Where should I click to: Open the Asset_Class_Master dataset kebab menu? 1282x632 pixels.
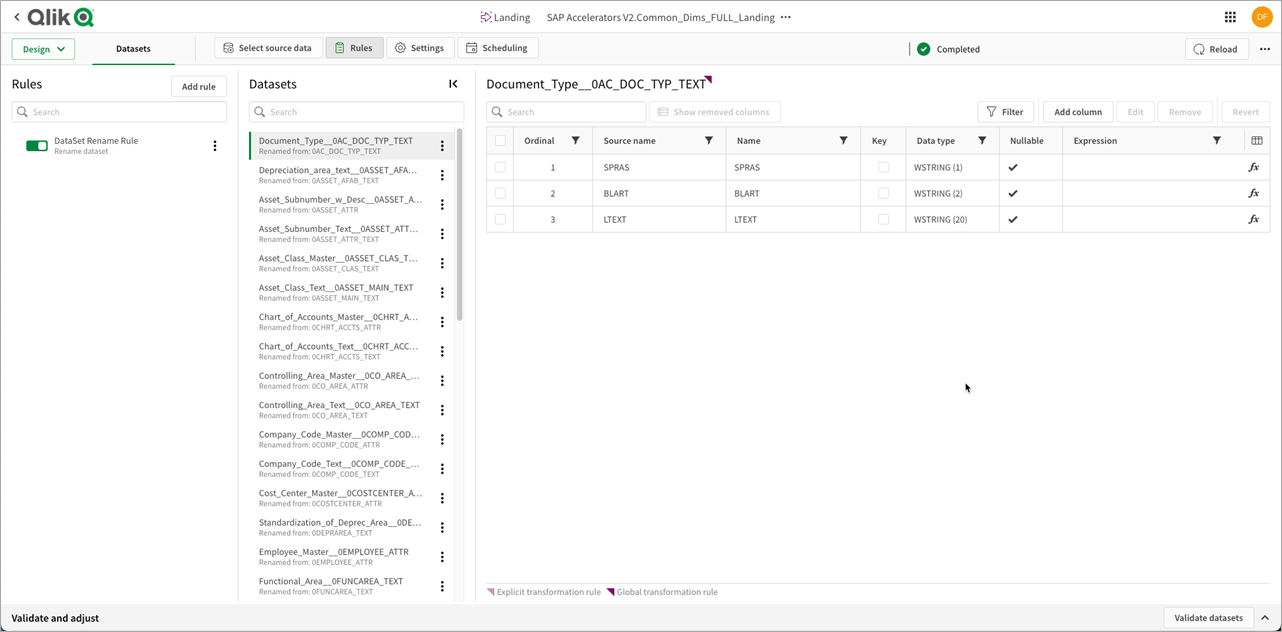click(442, 263)
